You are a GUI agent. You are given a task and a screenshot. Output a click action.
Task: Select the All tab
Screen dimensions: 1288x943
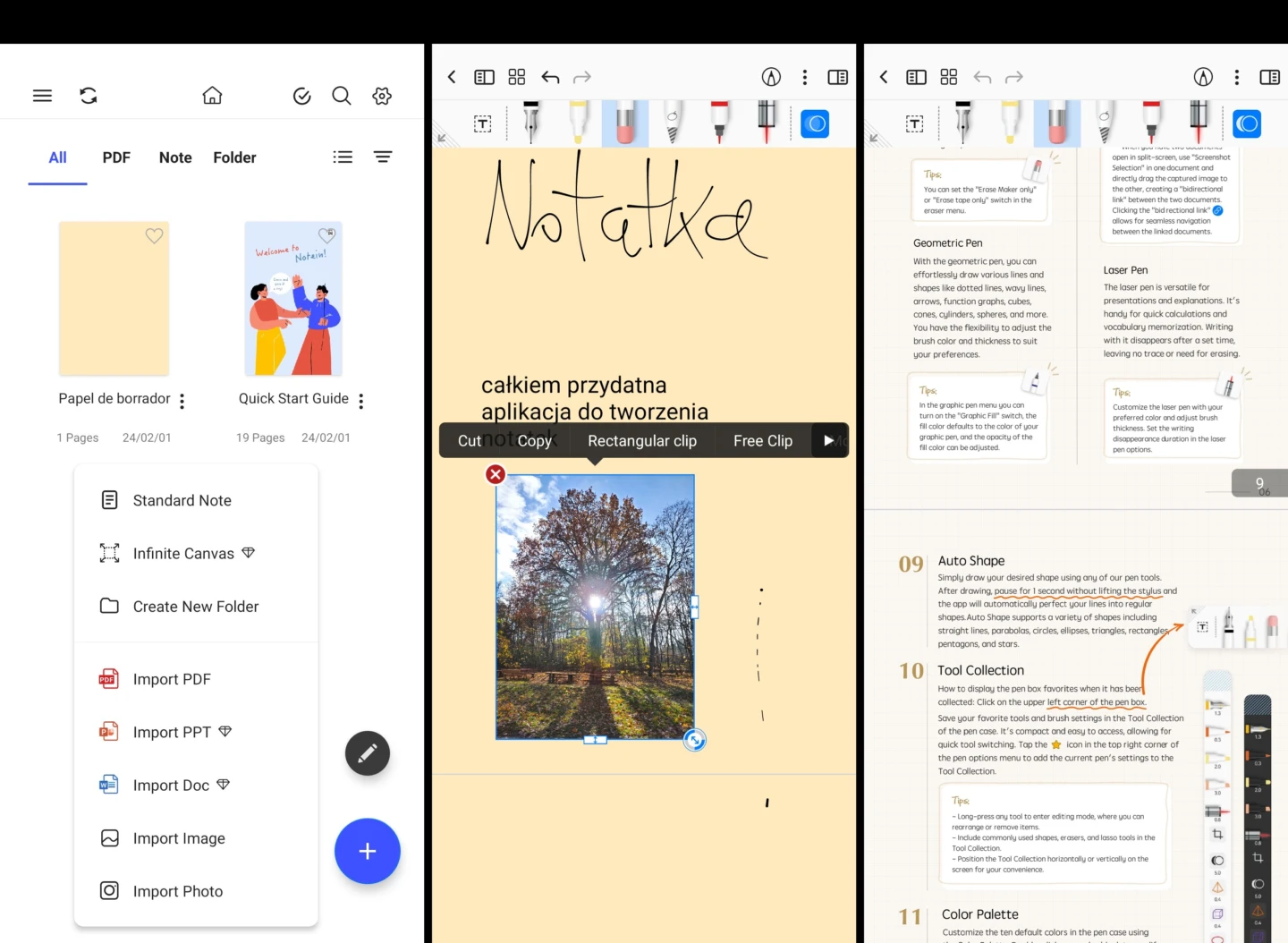click(x=57, y=157)
